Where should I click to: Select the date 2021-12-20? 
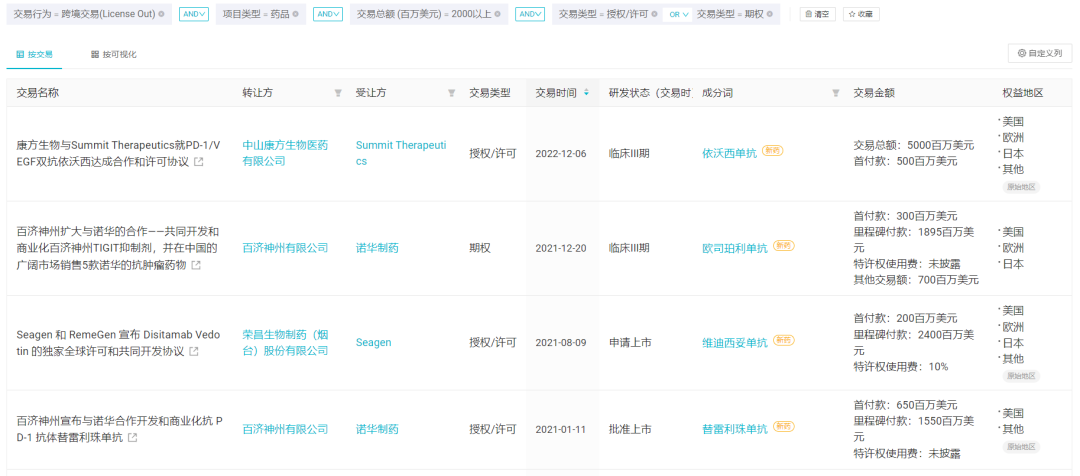(561, 248)
